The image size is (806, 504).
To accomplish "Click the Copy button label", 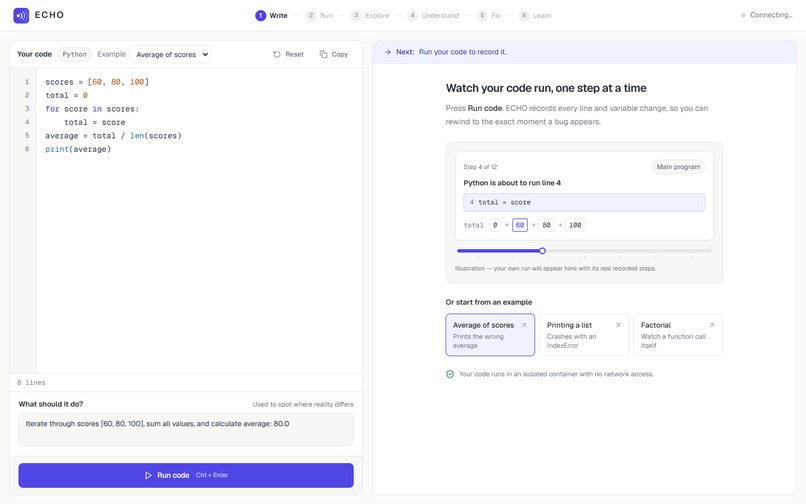I will [339, 54].
